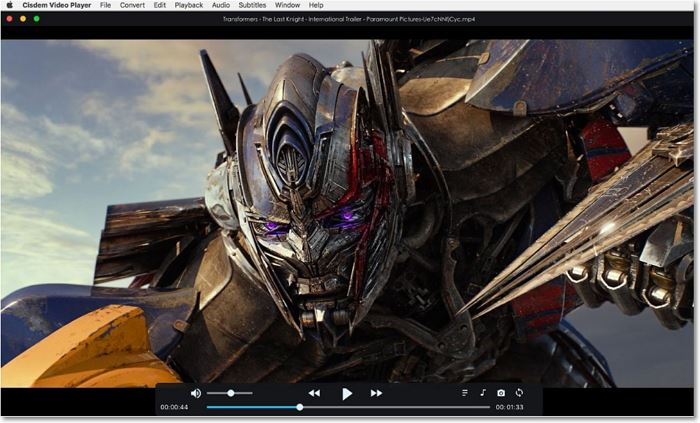Minimize the window with the yellow button

pos(23,19)
